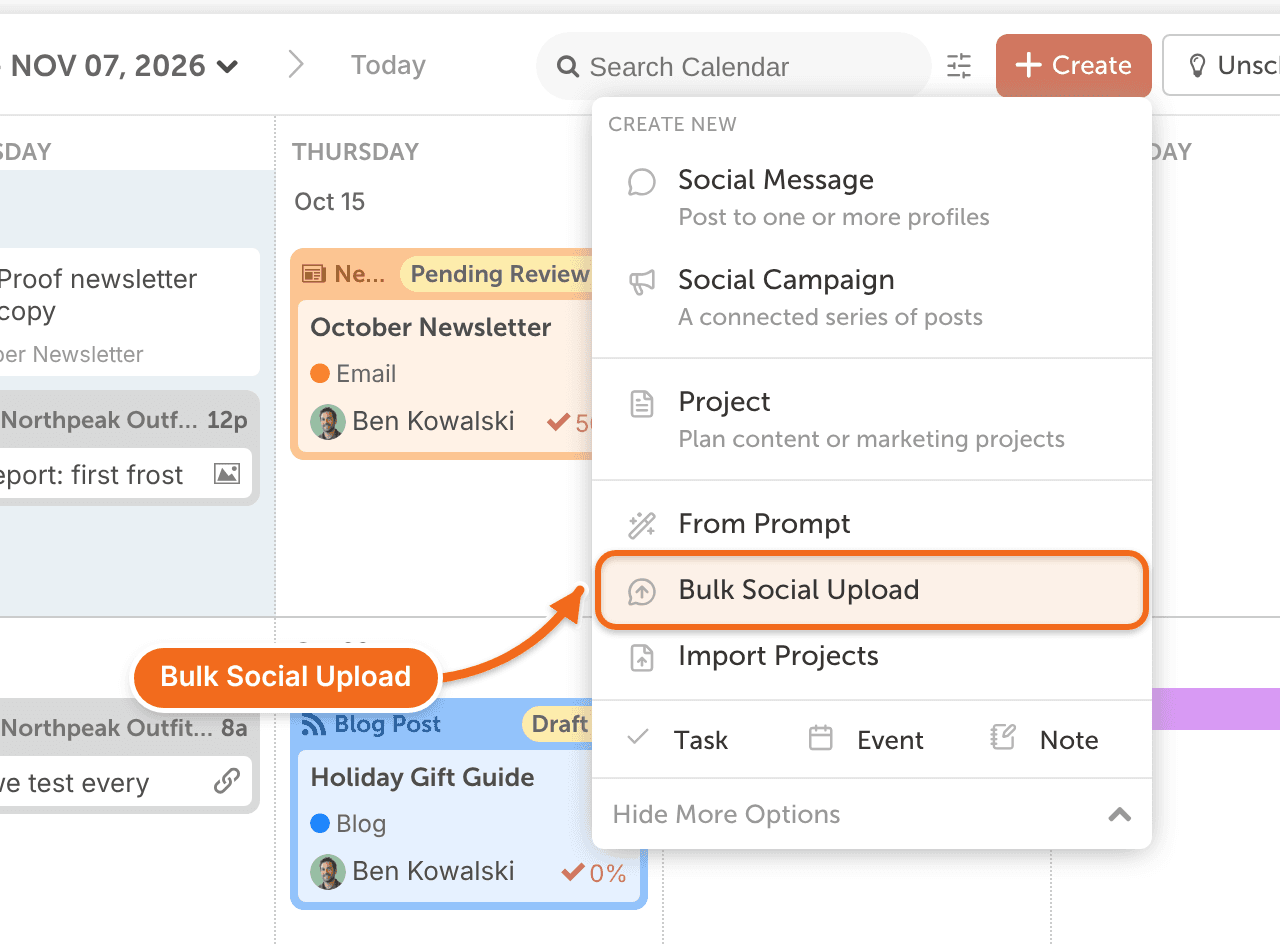Click the purple event bar
The image size is (1280, 944).
tap(1216, 709)
